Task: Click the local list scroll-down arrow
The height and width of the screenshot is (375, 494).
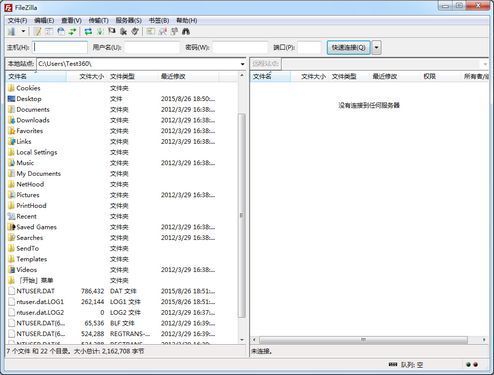Action: pyautogui.click(x=242, y=340)
